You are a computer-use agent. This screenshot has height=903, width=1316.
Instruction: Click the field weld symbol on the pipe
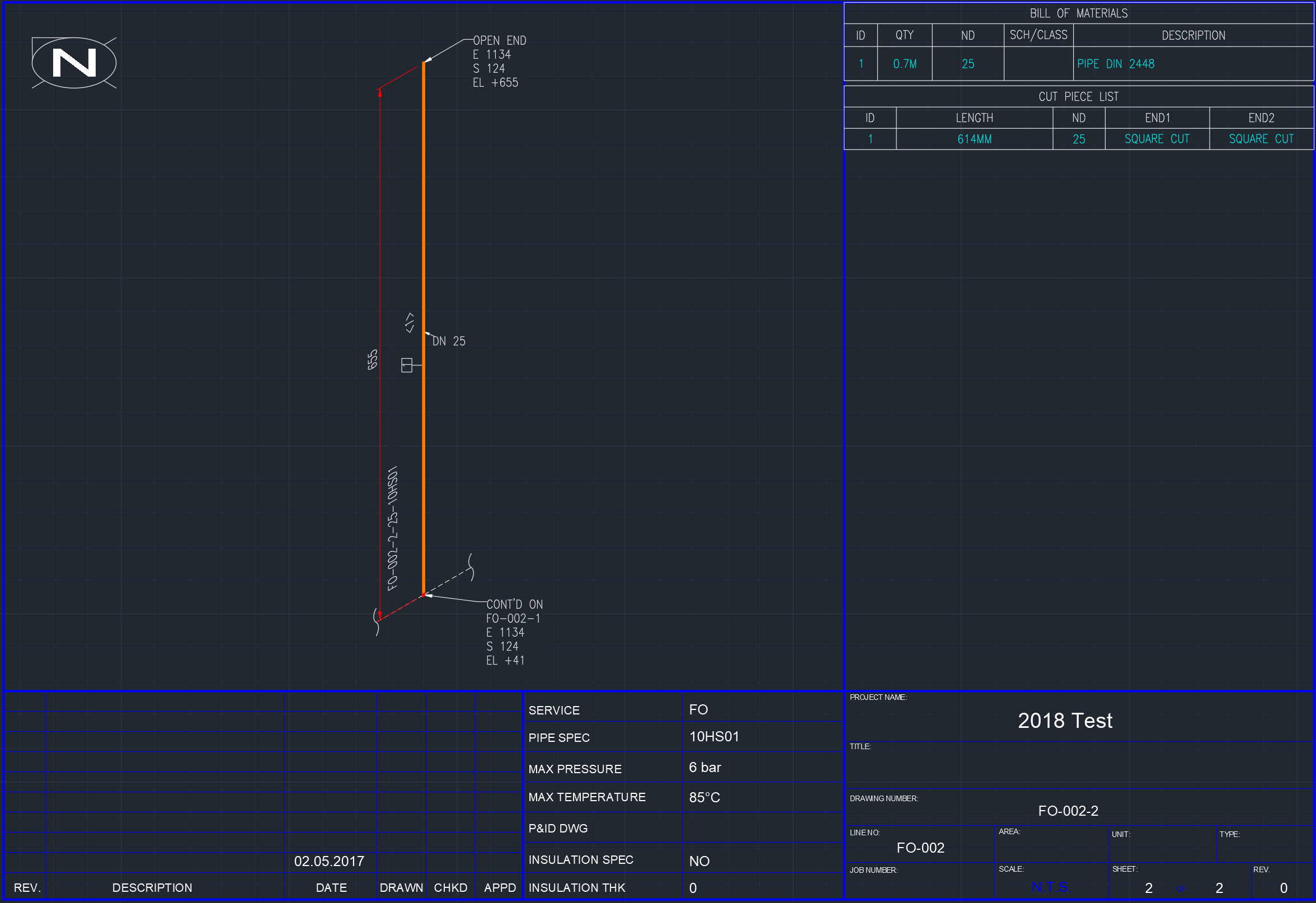point(407,365)
